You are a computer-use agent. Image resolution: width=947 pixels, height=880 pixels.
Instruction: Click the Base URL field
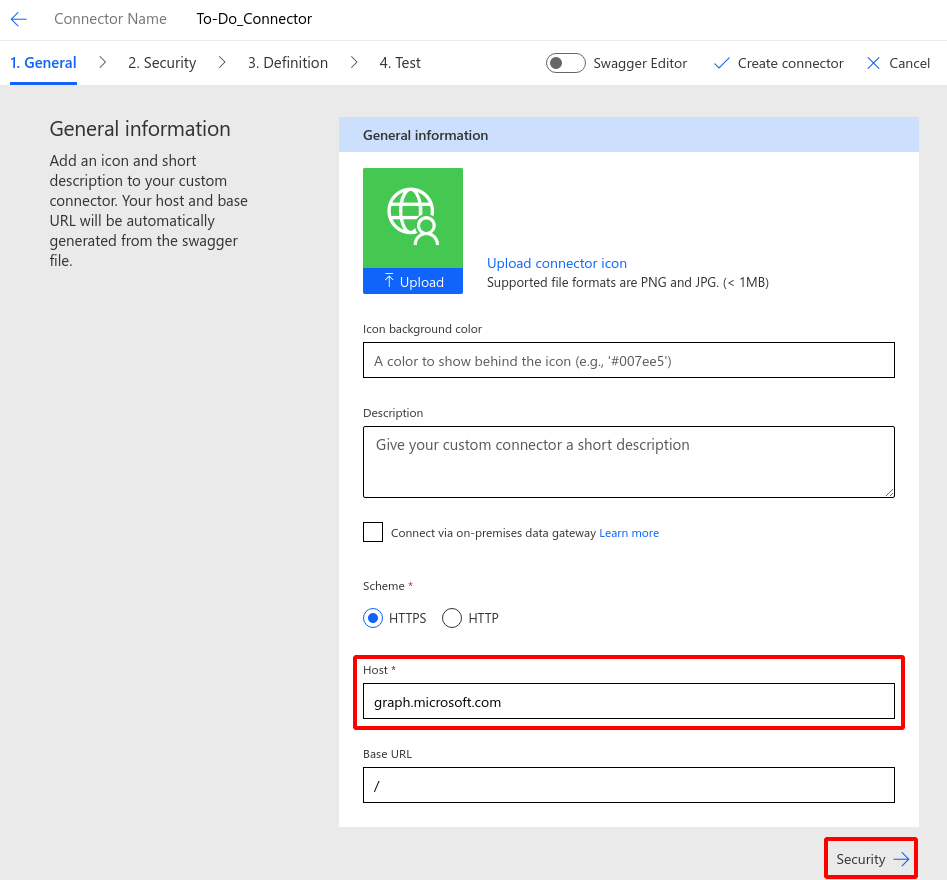pyautogui.click(x=629, y=785)
